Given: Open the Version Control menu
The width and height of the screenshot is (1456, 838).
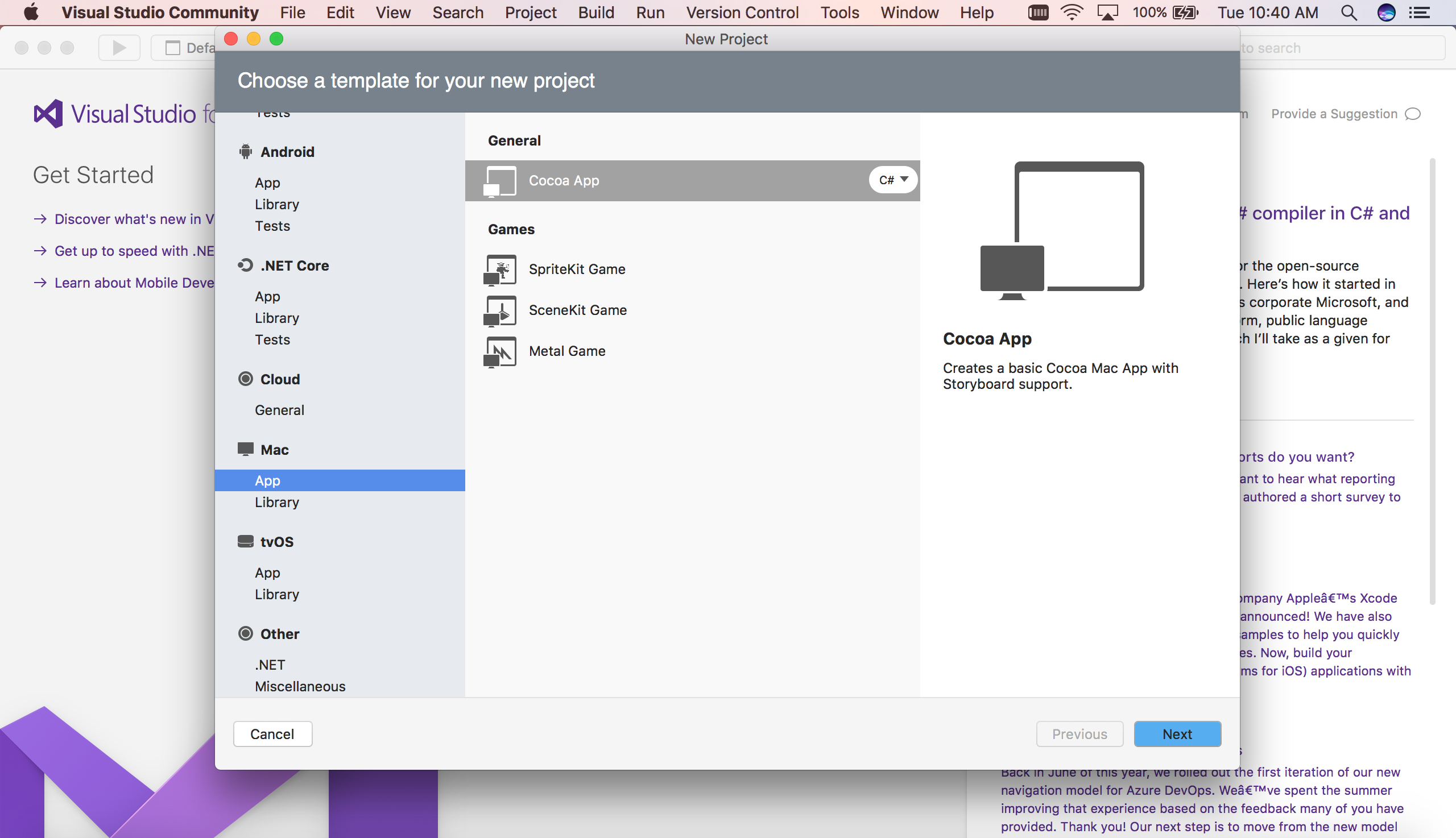Looking at the screenshot, I should pyautogui.click(x=742, y=12).
